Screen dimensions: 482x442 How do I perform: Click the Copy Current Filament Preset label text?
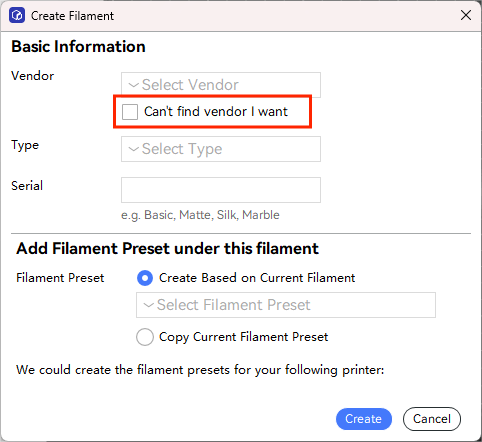coord(244,337)
